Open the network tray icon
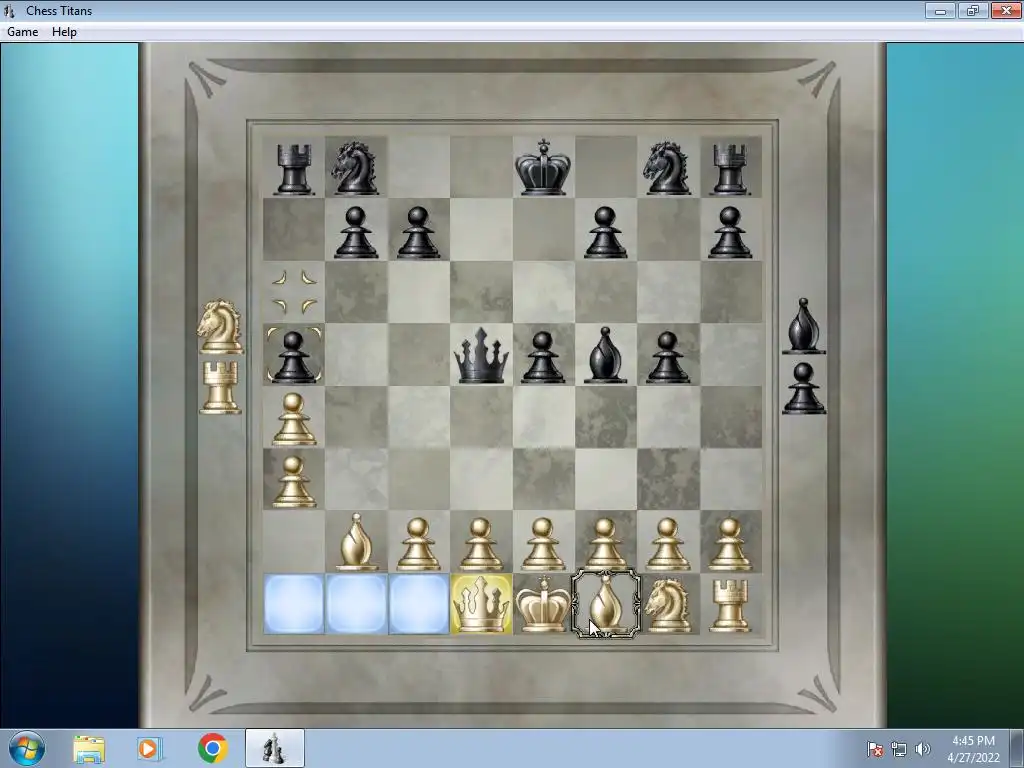 tap(899, 749)
